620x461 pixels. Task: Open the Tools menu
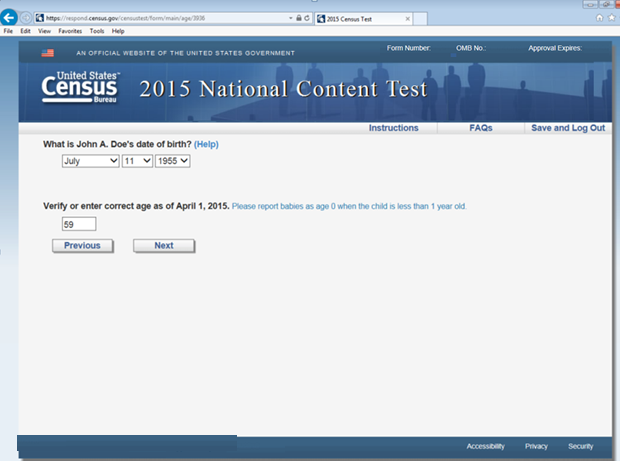point(97,31)
